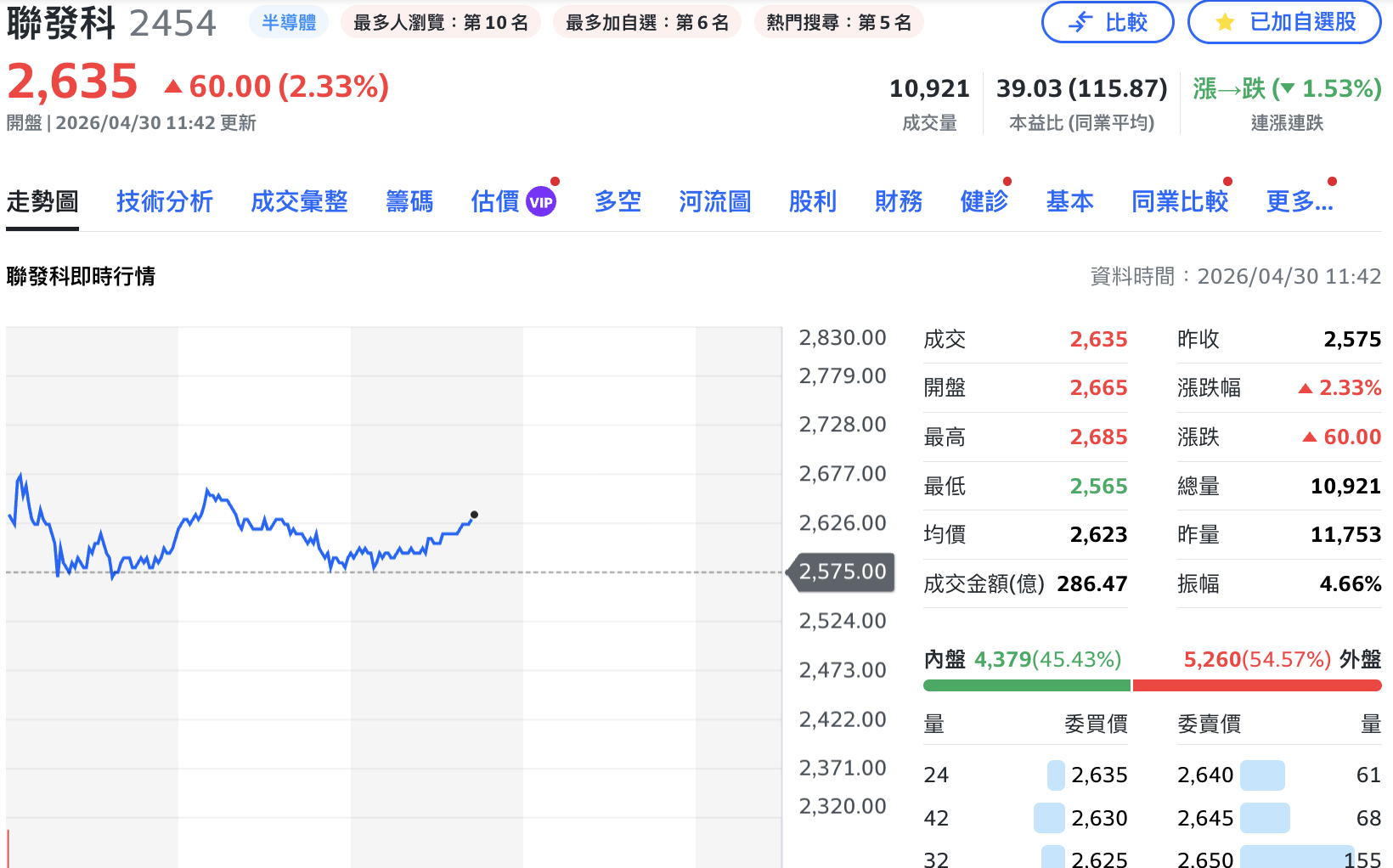Click the compare arrows icon in 比較 button
The height and width of the screenshot is (868, 1393).
click(x=1079, y=22)
